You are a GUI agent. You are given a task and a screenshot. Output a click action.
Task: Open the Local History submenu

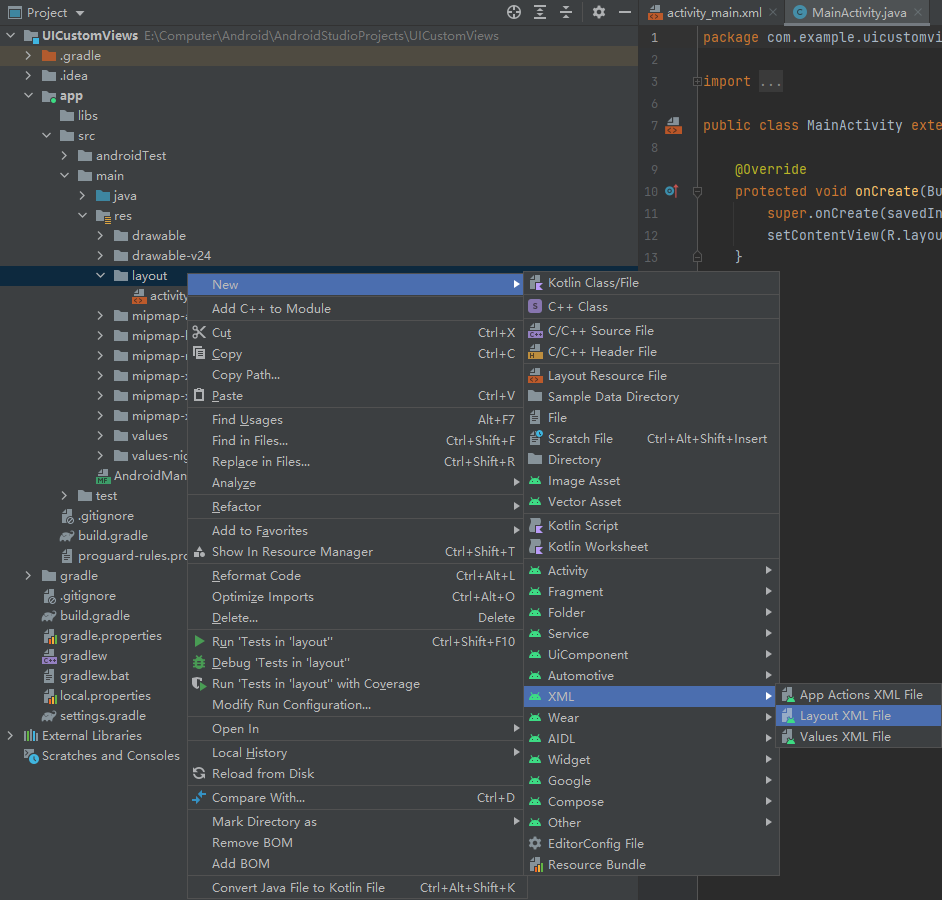pos(355,752)
